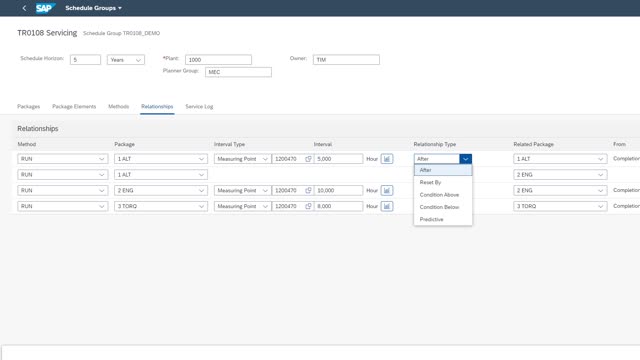Choose Condition Below relationship type

click(x=443, y=207)
